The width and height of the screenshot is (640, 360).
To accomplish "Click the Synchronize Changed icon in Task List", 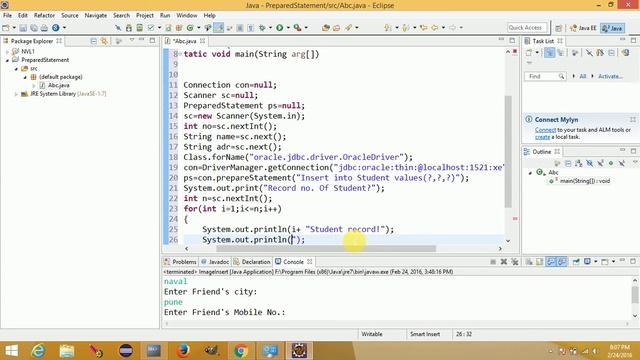I will [625, 53].
